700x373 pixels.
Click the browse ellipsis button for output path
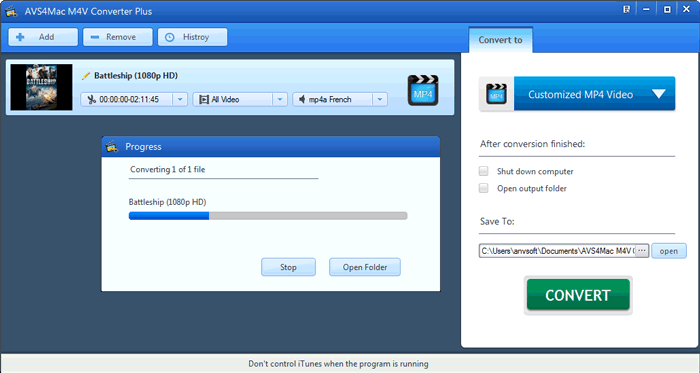click(642, 251)
